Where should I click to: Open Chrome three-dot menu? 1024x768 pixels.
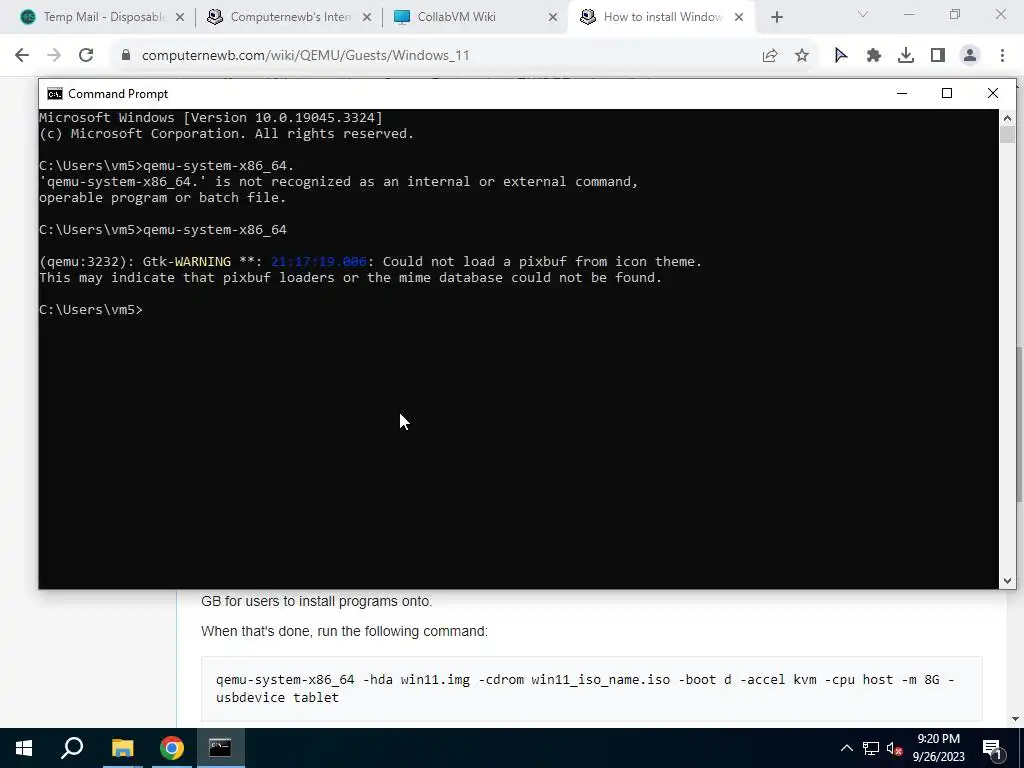[1002, 56]
